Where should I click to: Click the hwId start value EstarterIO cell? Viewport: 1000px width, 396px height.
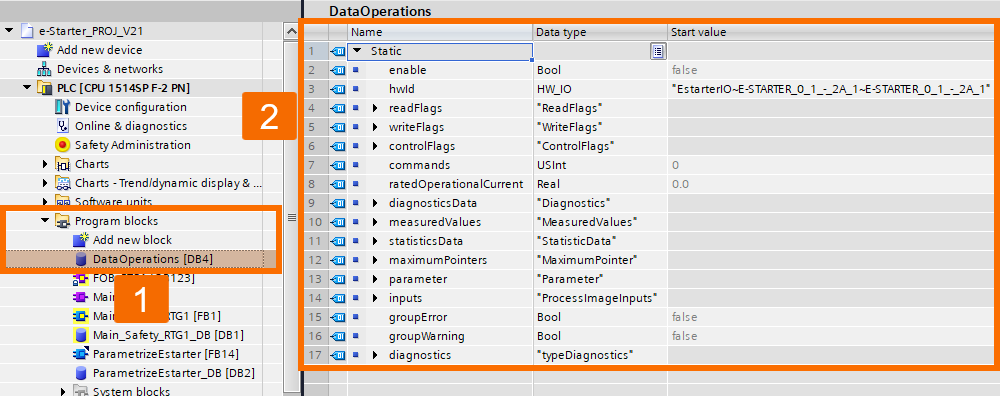pyautogui.click(x=830, y=89)
